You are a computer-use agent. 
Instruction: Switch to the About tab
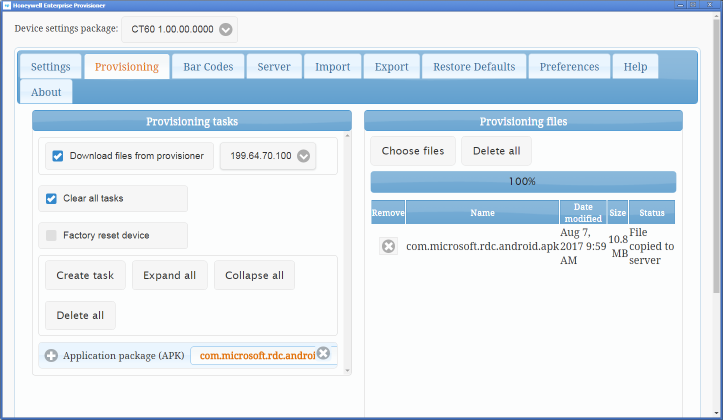(x=46, y=92)
